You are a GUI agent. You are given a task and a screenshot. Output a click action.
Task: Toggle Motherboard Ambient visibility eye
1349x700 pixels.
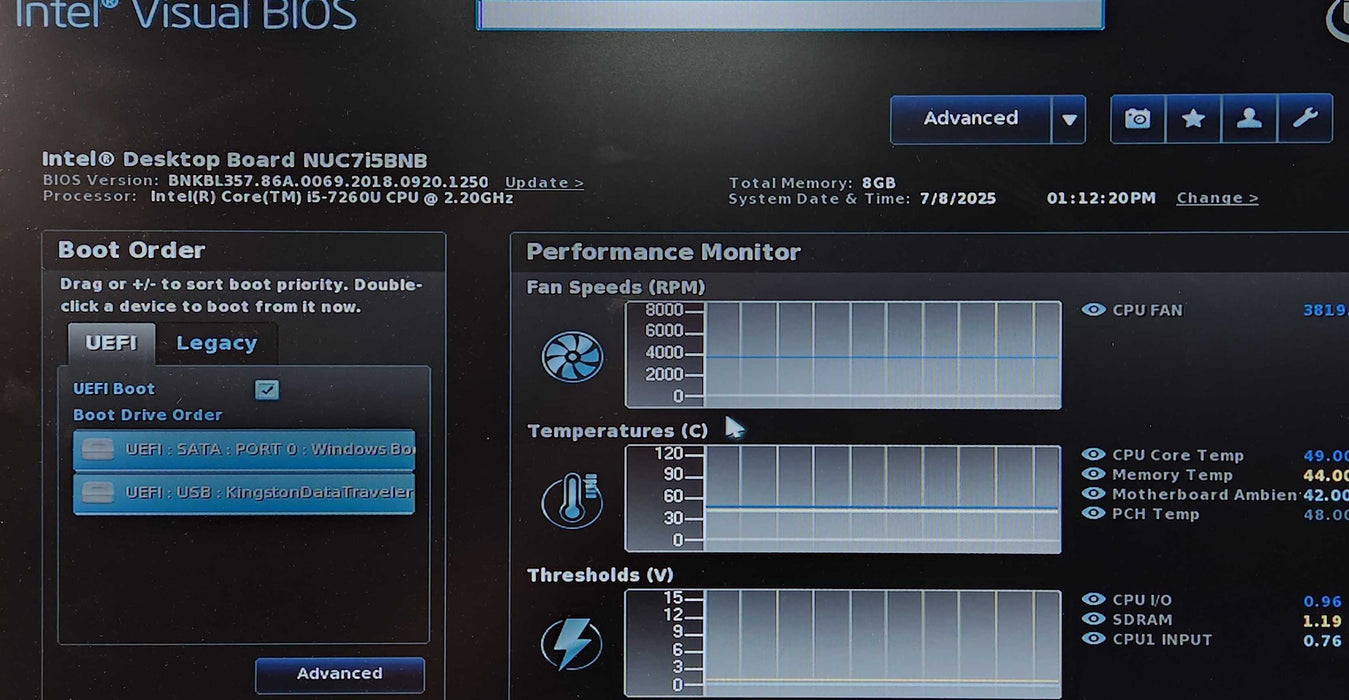coord(1094,494)
